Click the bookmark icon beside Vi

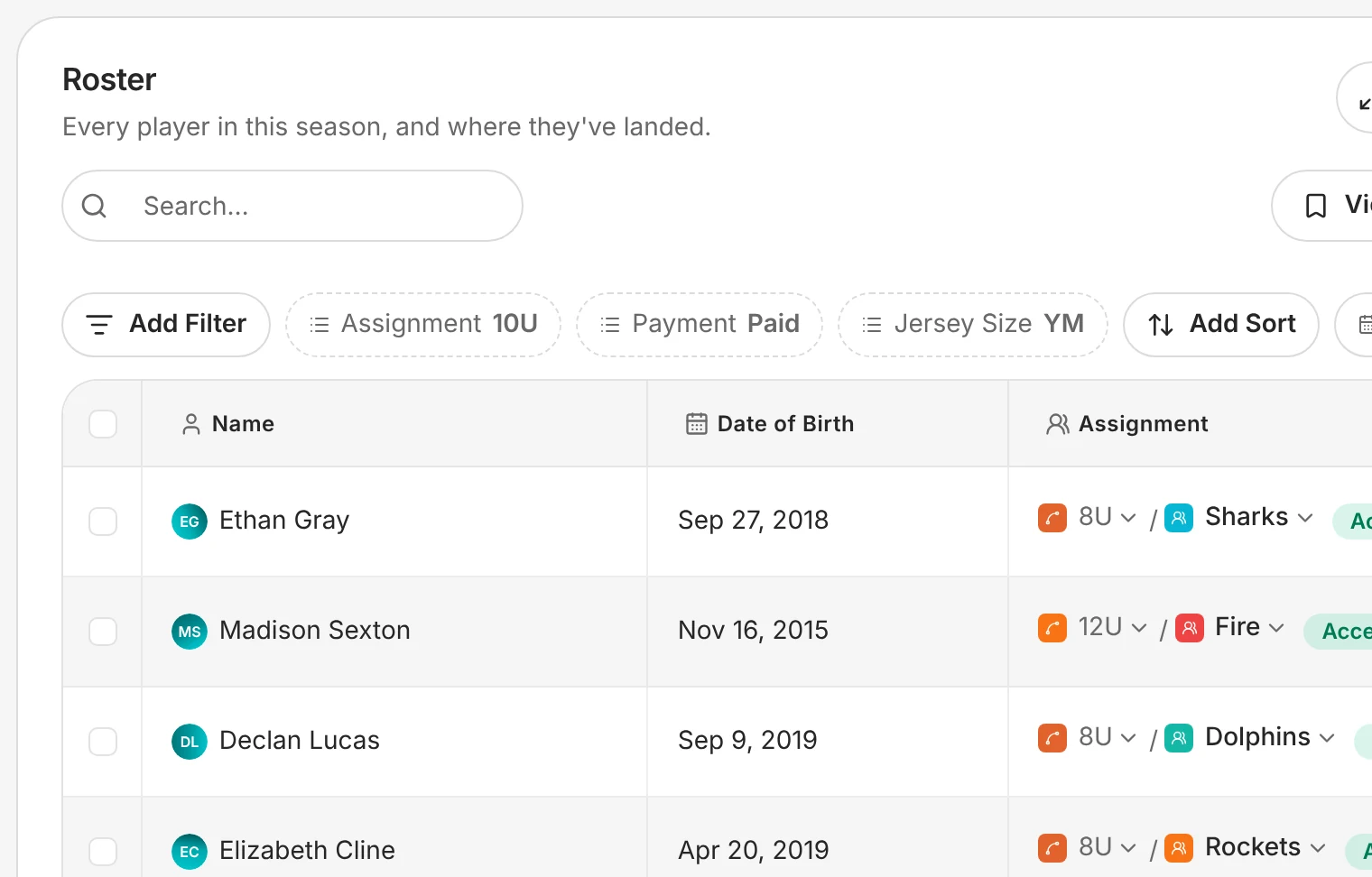coord(1316,206)
